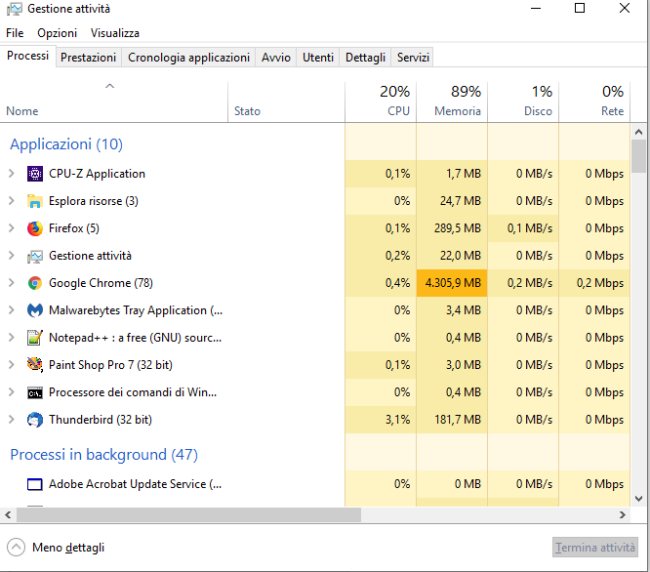This screenshot has width=650, height=572.
Task: Switch to the Cronologia applicazioni tab
Action: [189, 57]
